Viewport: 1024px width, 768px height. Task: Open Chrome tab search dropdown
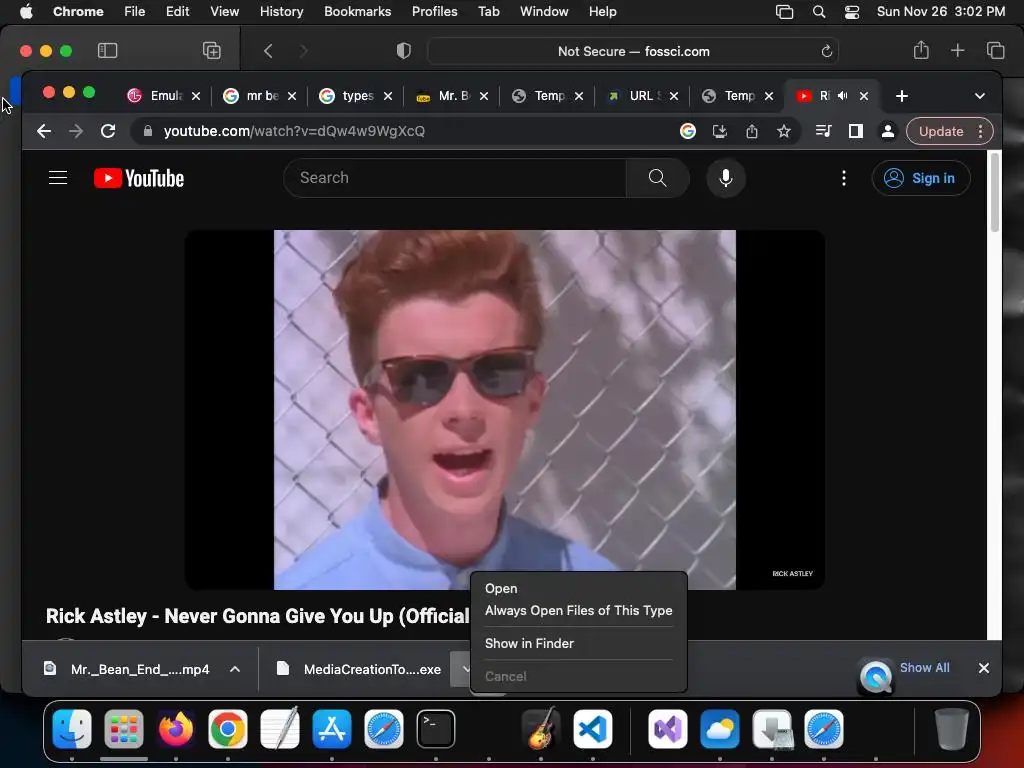[980, 96]
